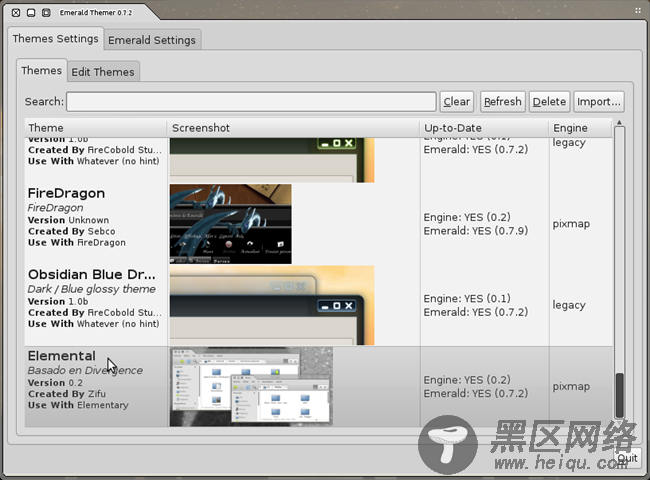This screenshot has width=650, height=480.
Task: Click 'legacy' engine cell of Obsidian Blue row
Action: pyautogui.click(x=569, y=305)
